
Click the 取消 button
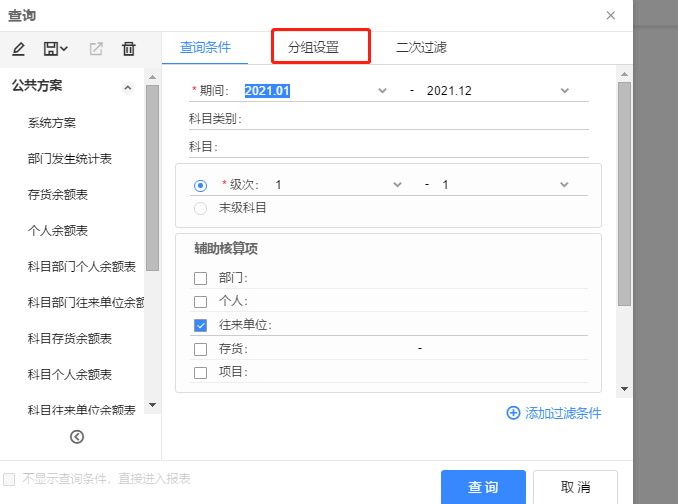click(x=575, y=487)
